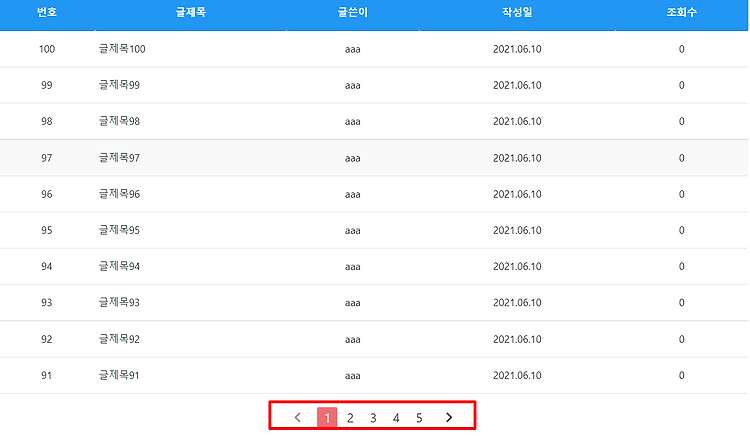Open post titled 글제목99
The width and height of the screenshot is (750, 436).
(119, 85)
